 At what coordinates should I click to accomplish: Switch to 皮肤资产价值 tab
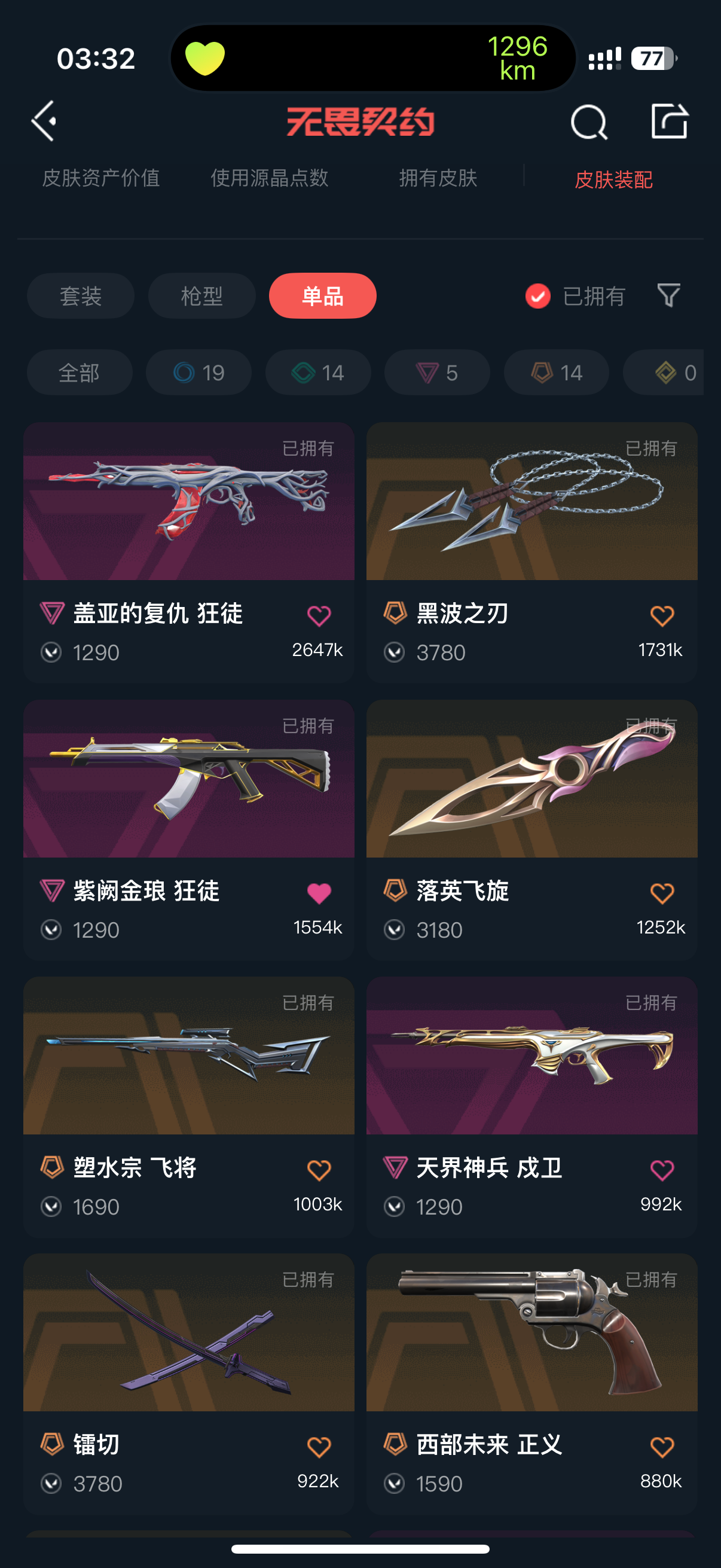point(101,178)
